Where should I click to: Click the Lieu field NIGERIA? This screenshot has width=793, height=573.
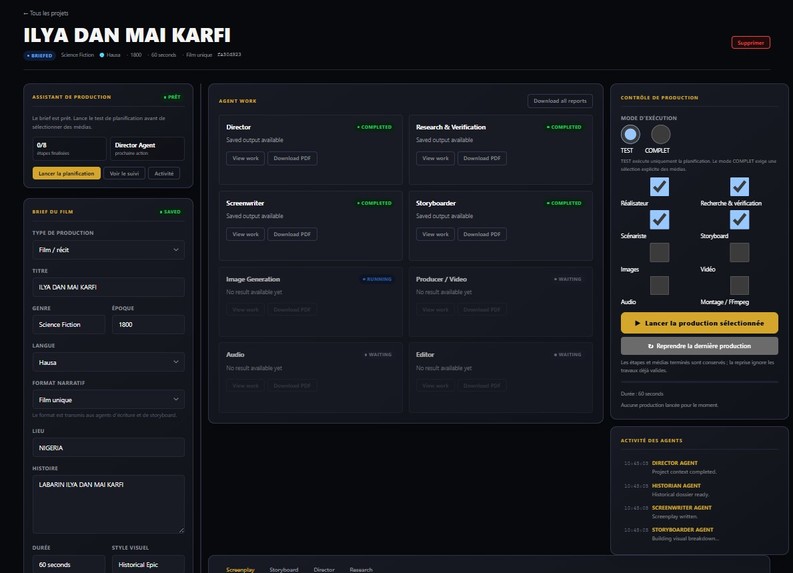pos(108,448)
